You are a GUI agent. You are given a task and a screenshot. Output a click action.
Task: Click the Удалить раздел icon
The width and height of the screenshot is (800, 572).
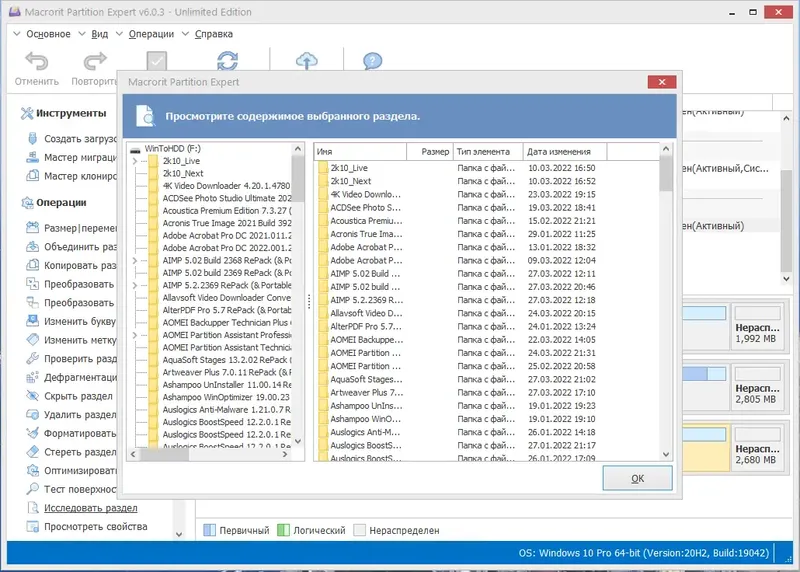(33, 414)
